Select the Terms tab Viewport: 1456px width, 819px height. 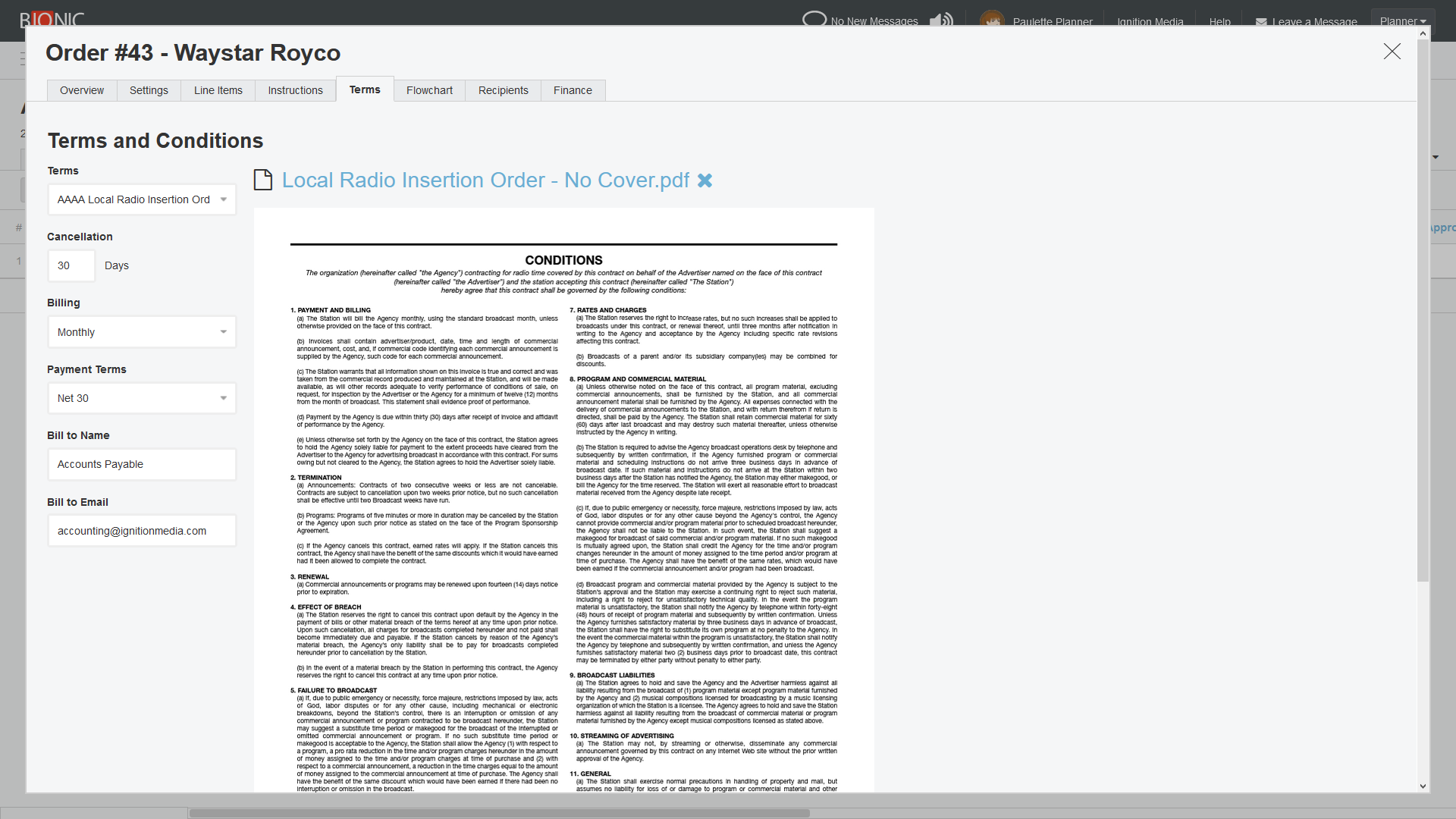pos(365,89)
